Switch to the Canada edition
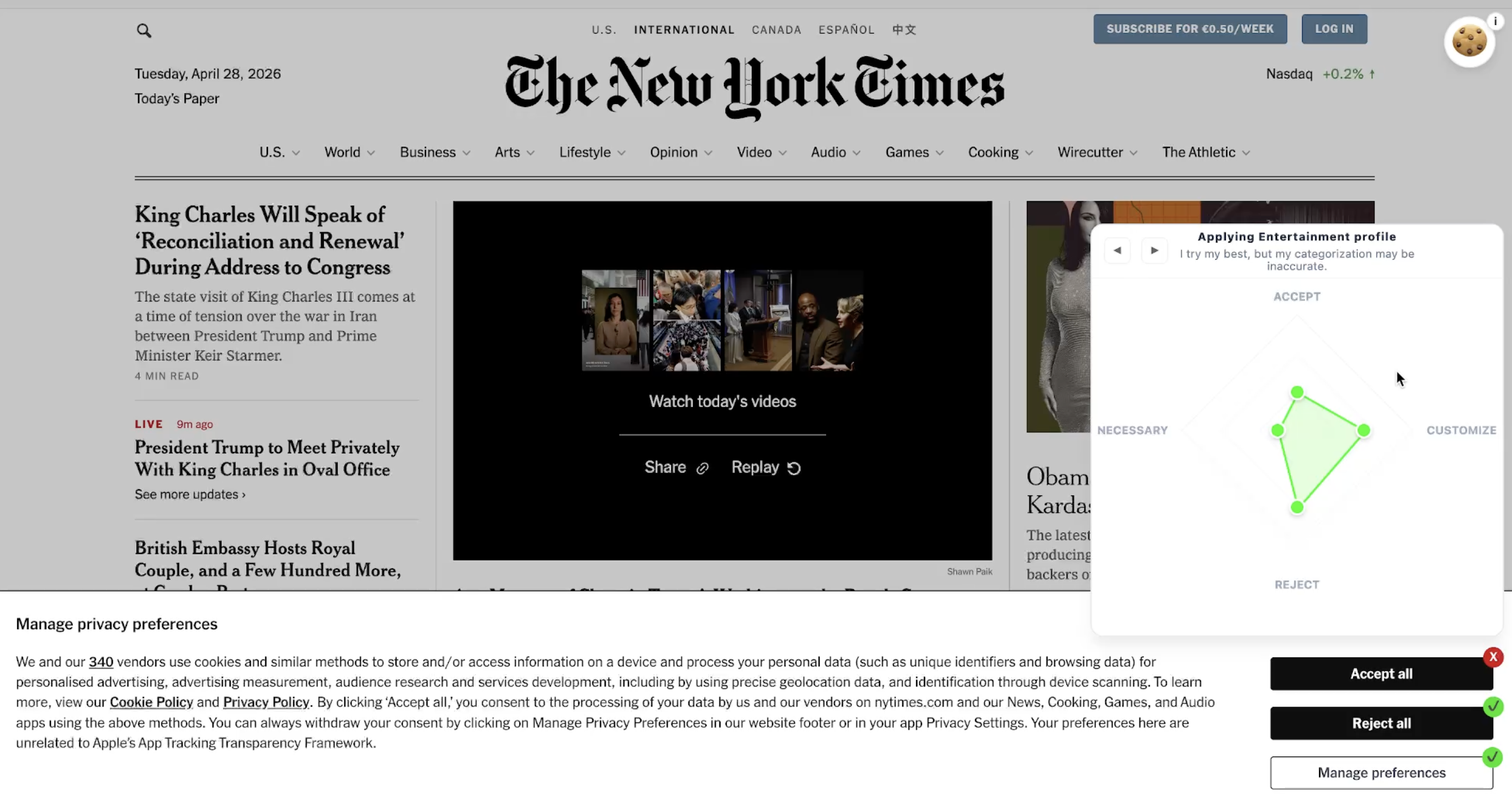 click(776, 30)
